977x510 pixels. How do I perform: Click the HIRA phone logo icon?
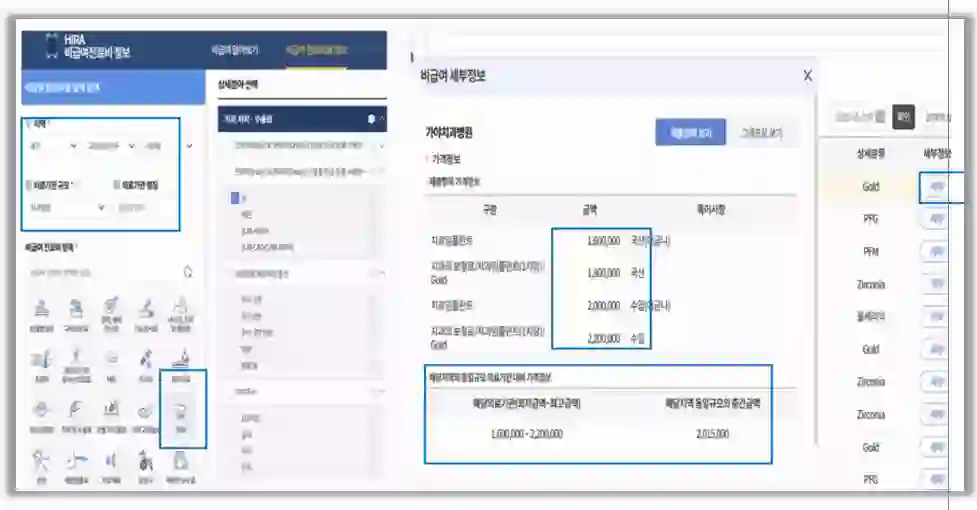coord(51,47)
